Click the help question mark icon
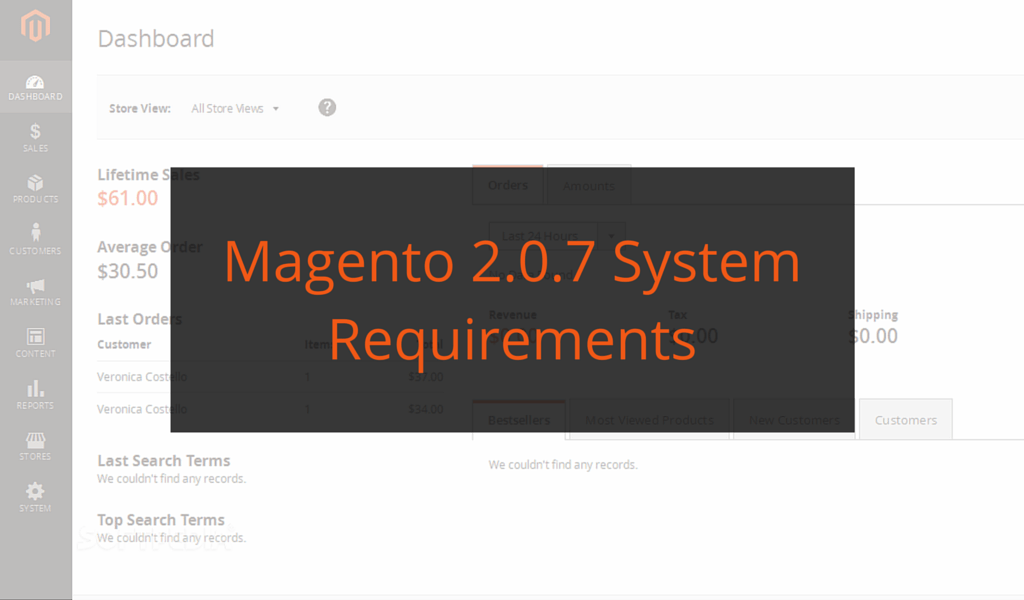Viewport: 1024px width, 600px height. [327, 108]
